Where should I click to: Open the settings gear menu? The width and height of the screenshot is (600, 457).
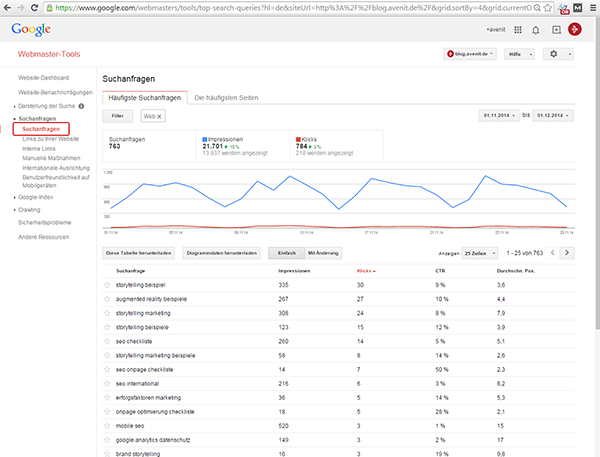(x=558, y=54)
